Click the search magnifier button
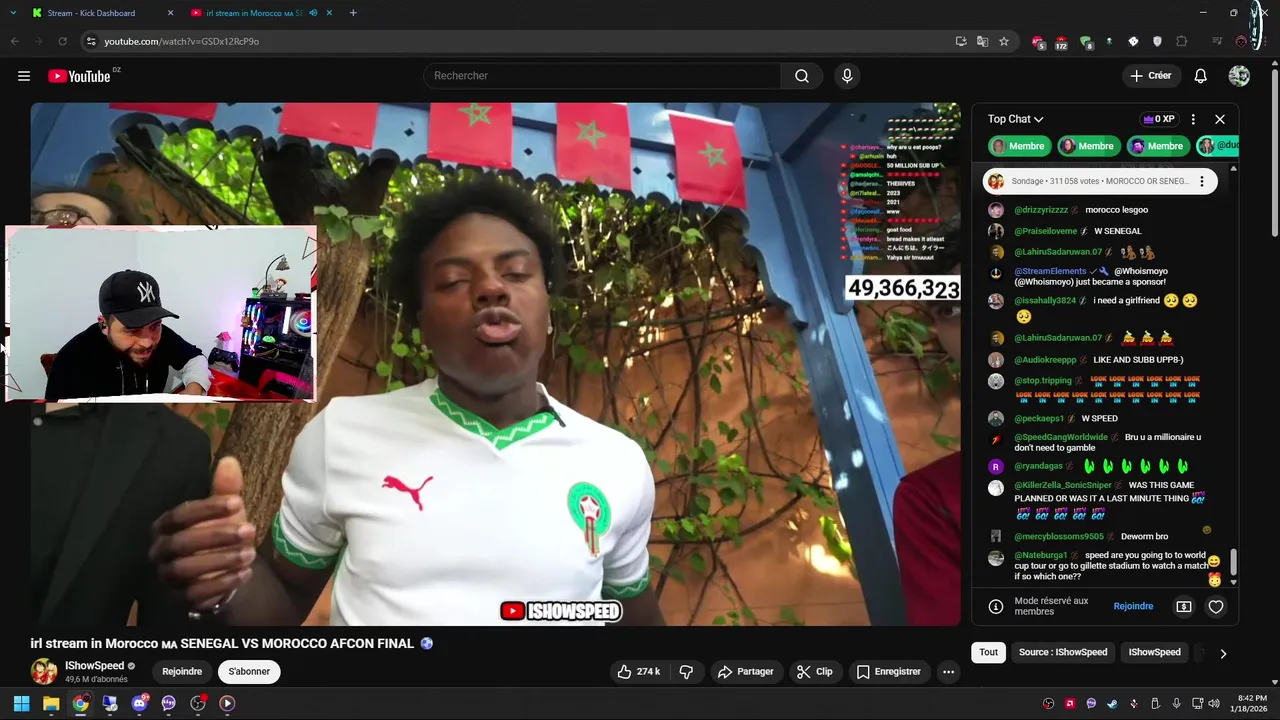Screen dimensions: 1280x720 pos(802,76)
